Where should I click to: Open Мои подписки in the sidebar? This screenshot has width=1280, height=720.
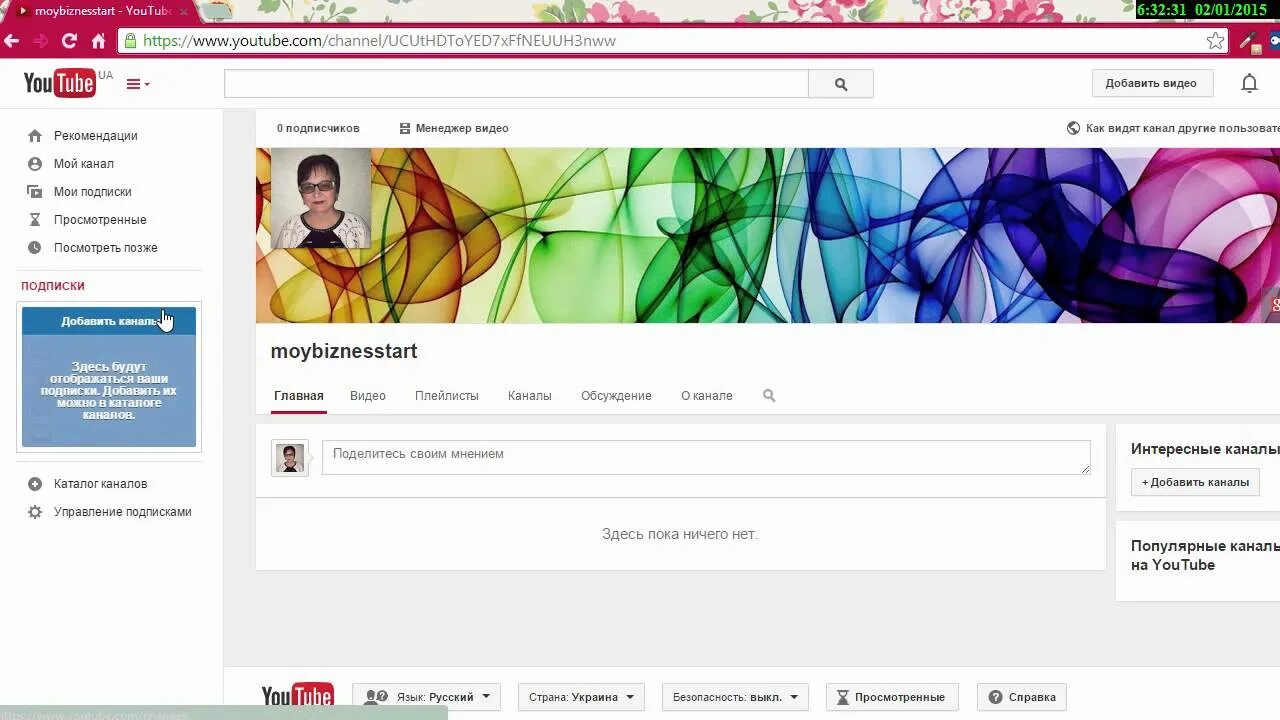point(93,192)
